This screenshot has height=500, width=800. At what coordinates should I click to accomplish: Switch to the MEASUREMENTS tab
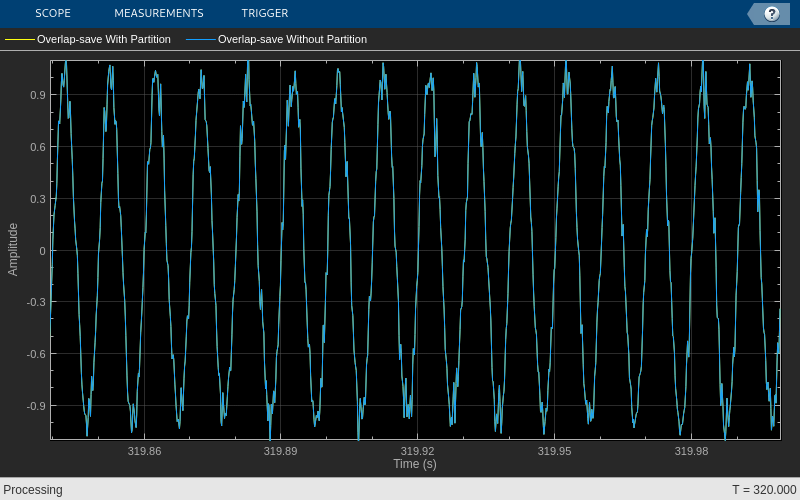pyautogui.click(x=159, y=13)
